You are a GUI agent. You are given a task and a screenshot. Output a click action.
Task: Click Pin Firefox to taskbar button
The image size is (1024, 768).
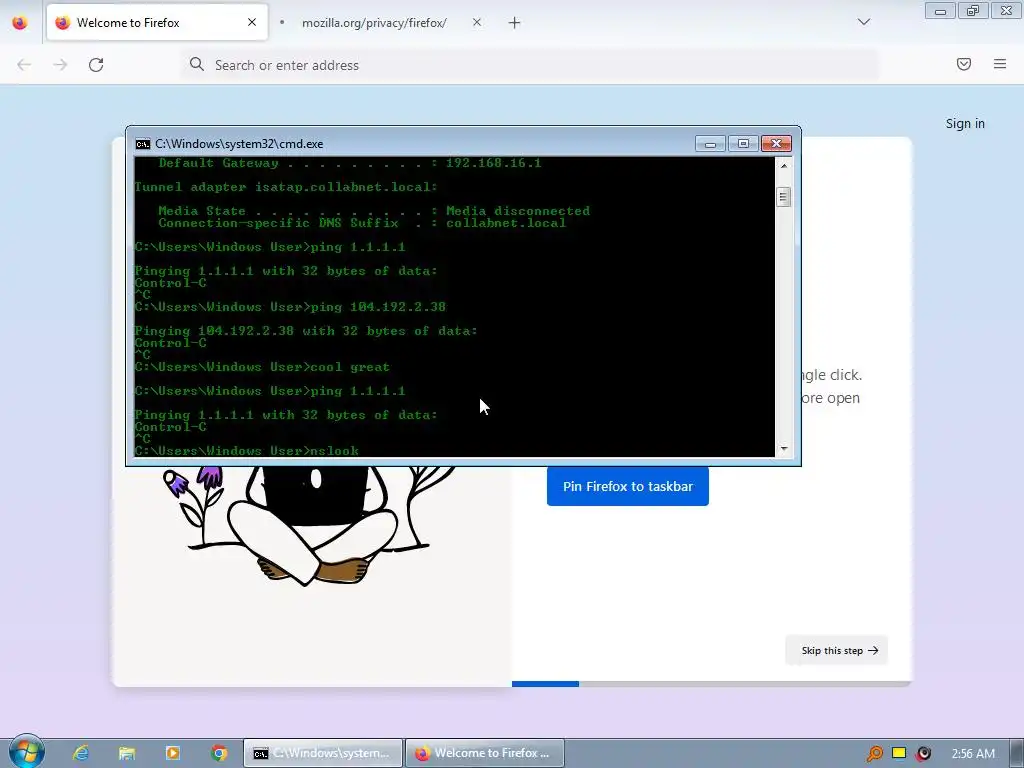(x=628, y=487)
